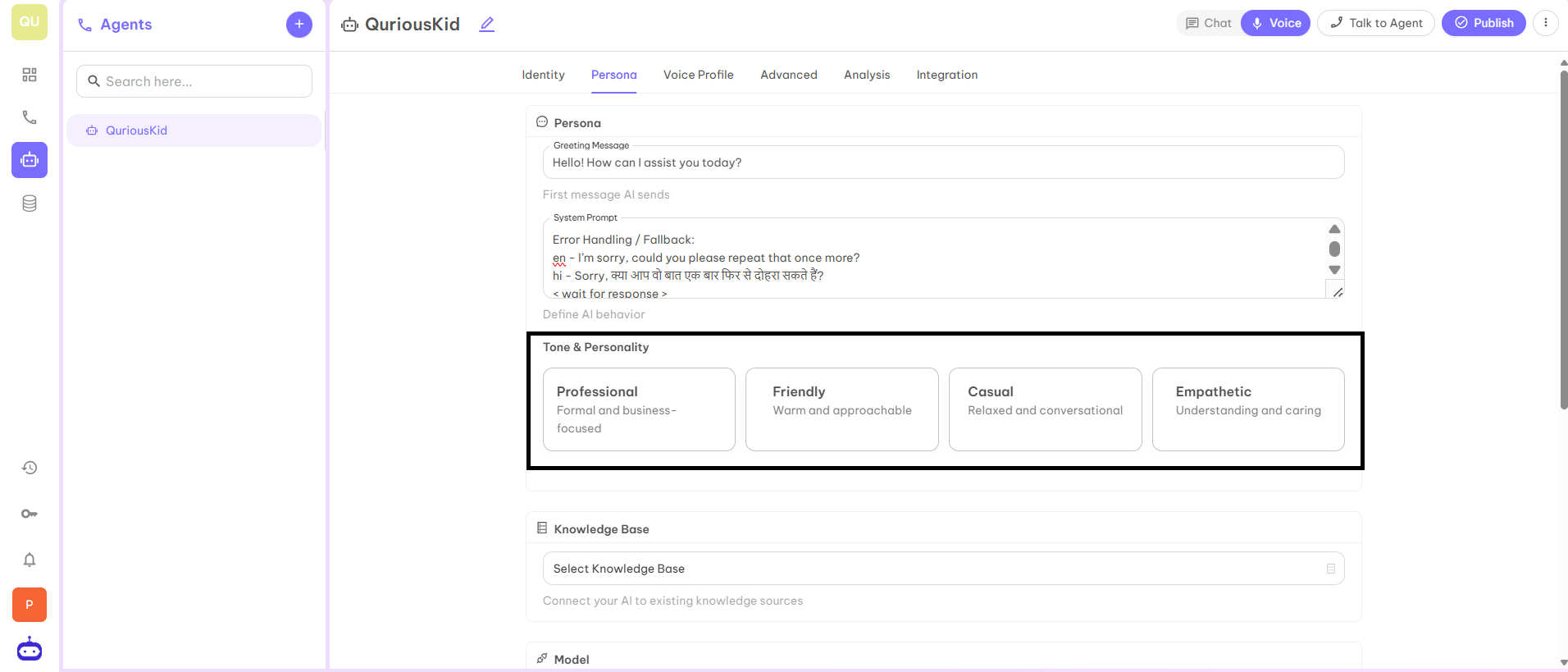Open the database icon in sidebar
Image resolution: width=1568 pixels, height=672 pixels.
(x=30, y=203)
